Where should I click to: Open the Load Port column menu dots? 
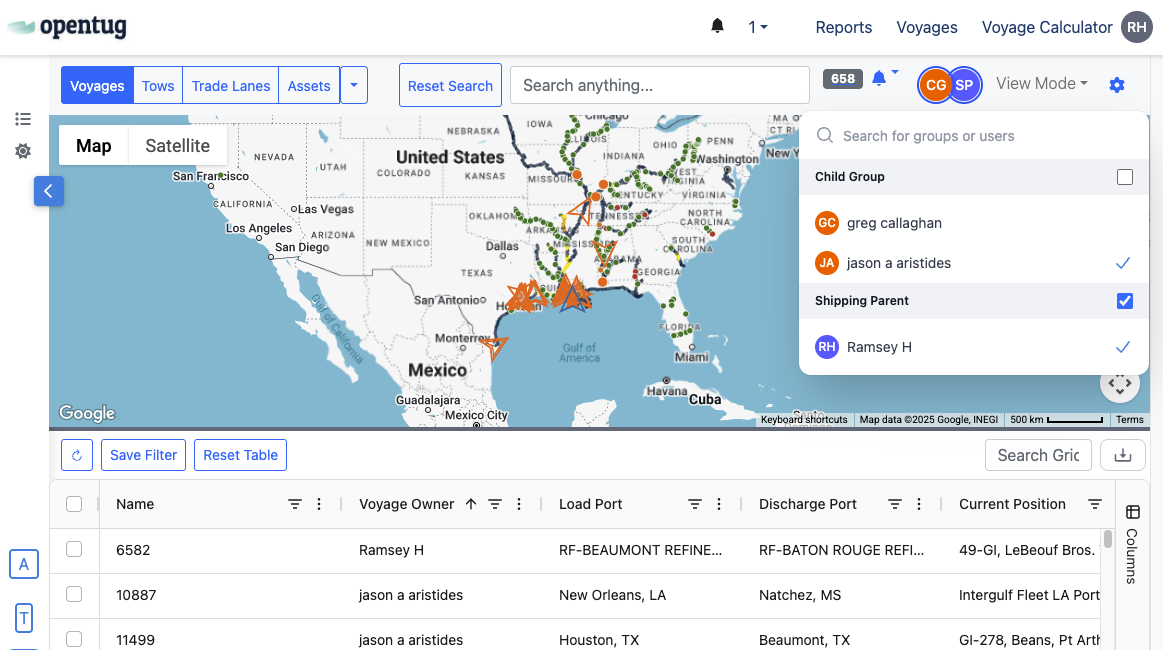coord(719,504)
